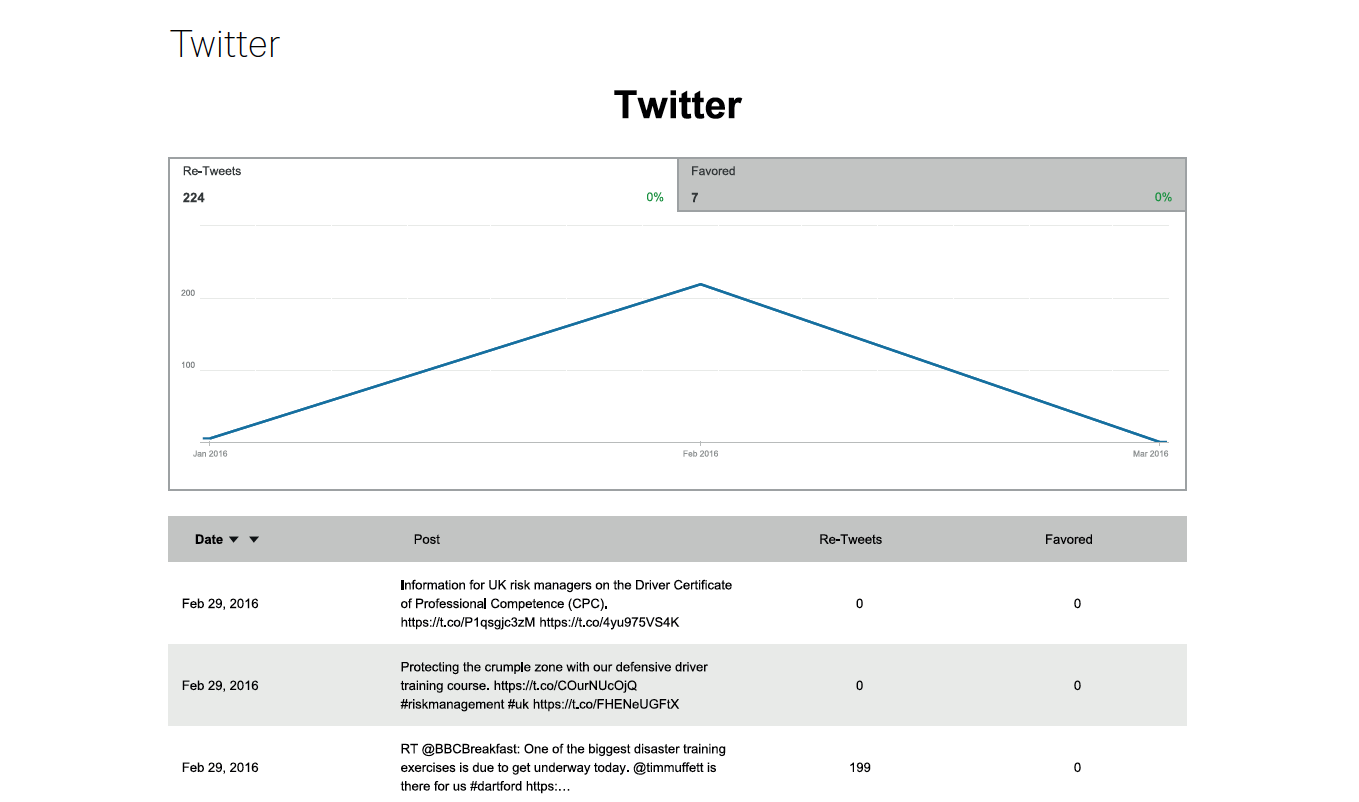Click the Re-Tweets count in the crumple zone row

point(859,686)
